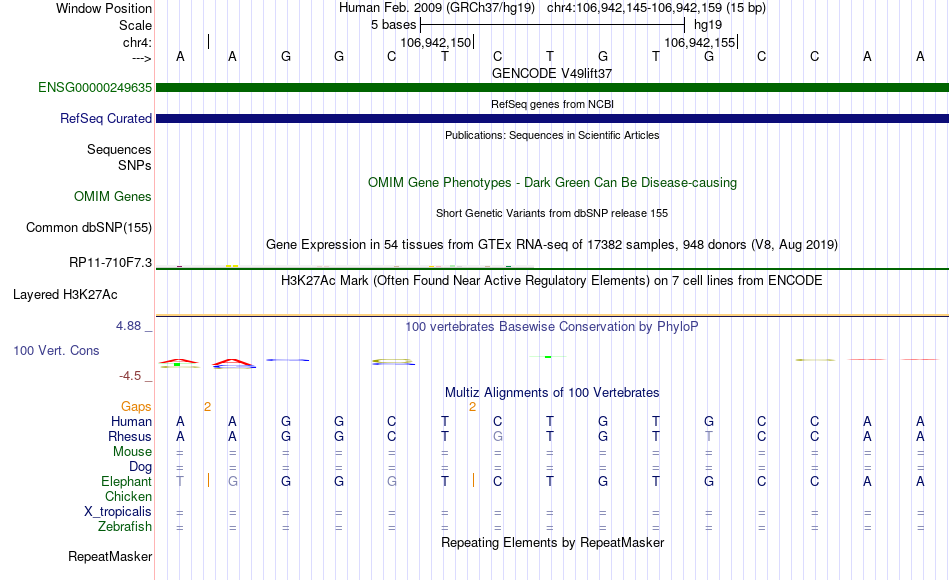This screenshot has width=950, height=580.
Task: Click Short Genetic Variants from dbSNP title
Action: tap(552, 213)
